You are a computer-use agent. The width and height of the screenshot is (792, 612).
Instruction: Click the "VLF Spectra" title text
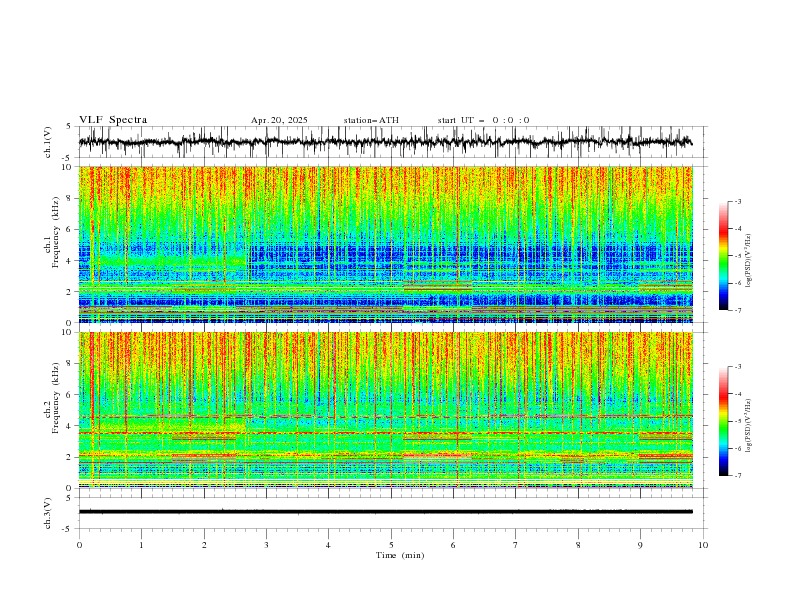tap(113, 120)
